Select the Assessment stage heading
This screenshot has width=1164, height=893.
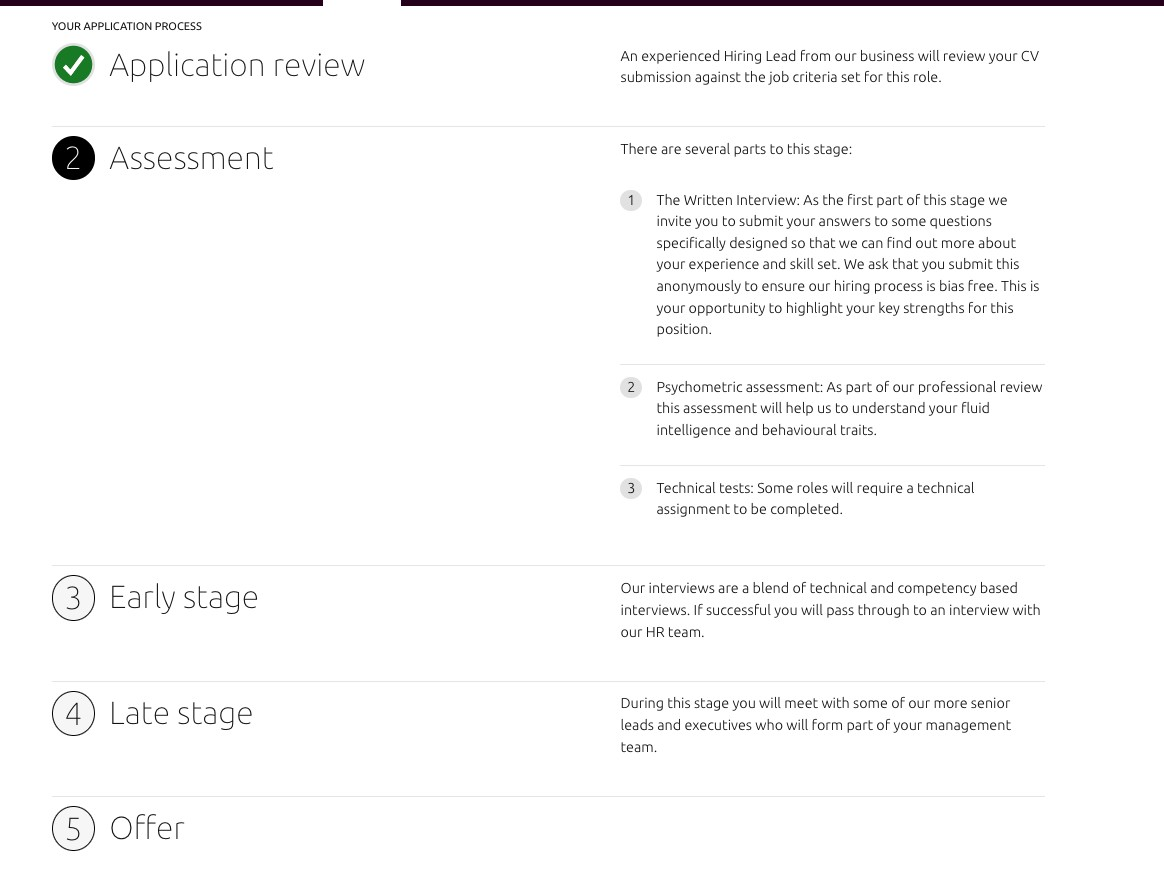tap(192, 158)
